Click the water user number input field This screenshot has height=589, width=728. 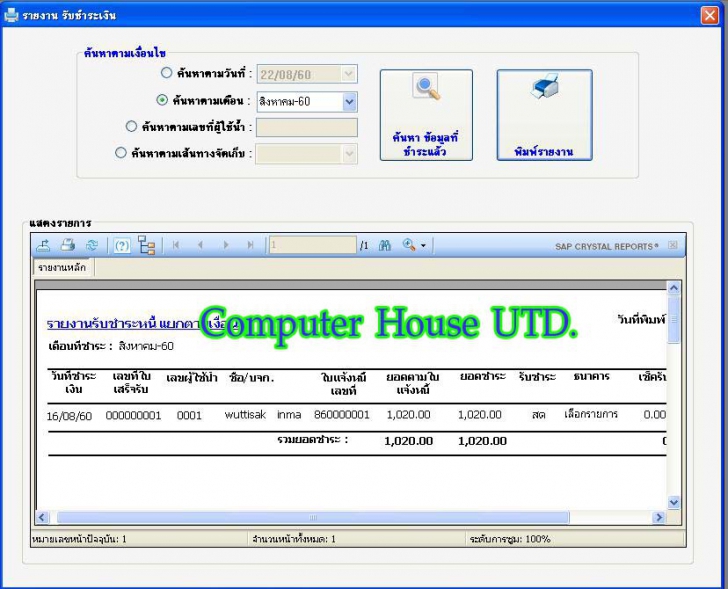coord(307,128)
